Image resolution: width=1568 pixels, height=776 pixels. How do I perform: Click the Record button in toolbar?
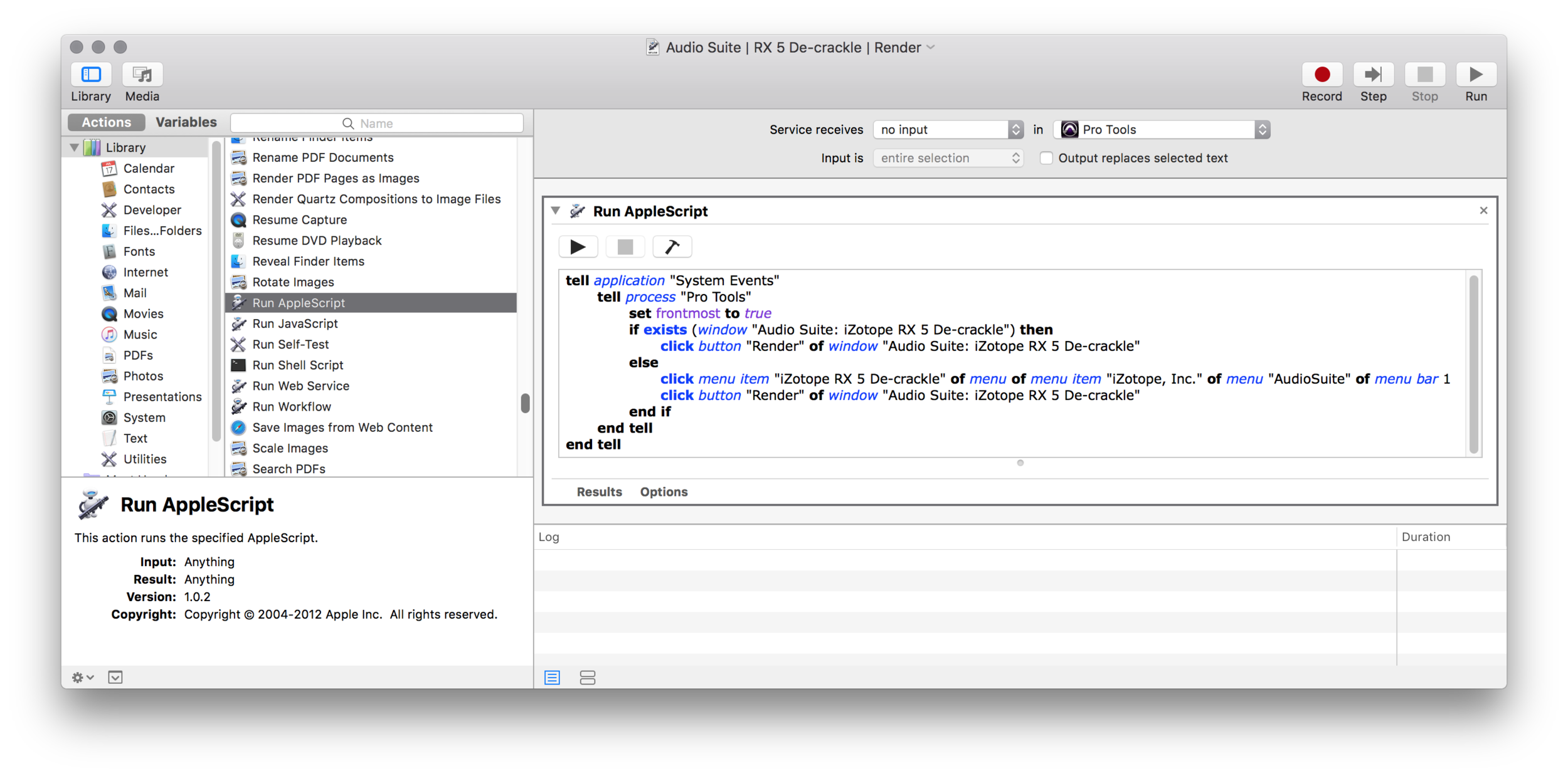1322,75
